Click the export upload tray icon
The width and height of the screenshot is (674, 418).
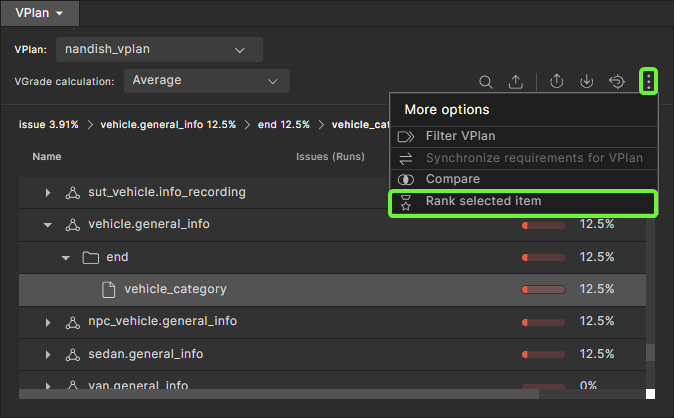(x=516, y=82)
